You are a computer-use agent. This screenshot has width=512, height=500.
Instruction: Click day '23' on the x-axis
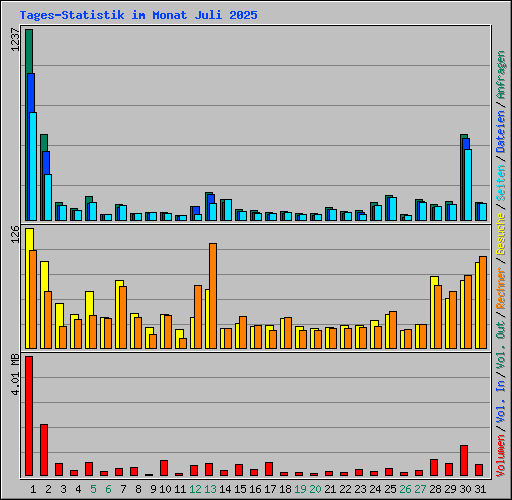click(x=360, y=489)
